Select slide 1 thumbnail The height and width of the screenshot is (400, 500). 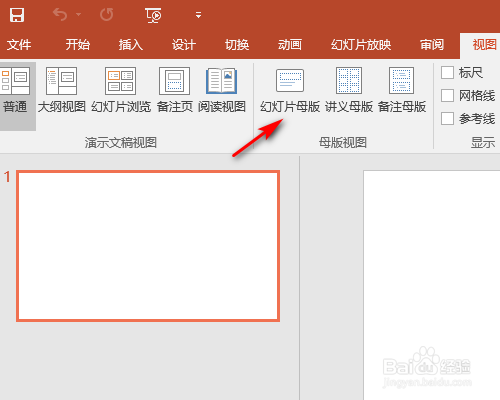click(x=148, y=246)
